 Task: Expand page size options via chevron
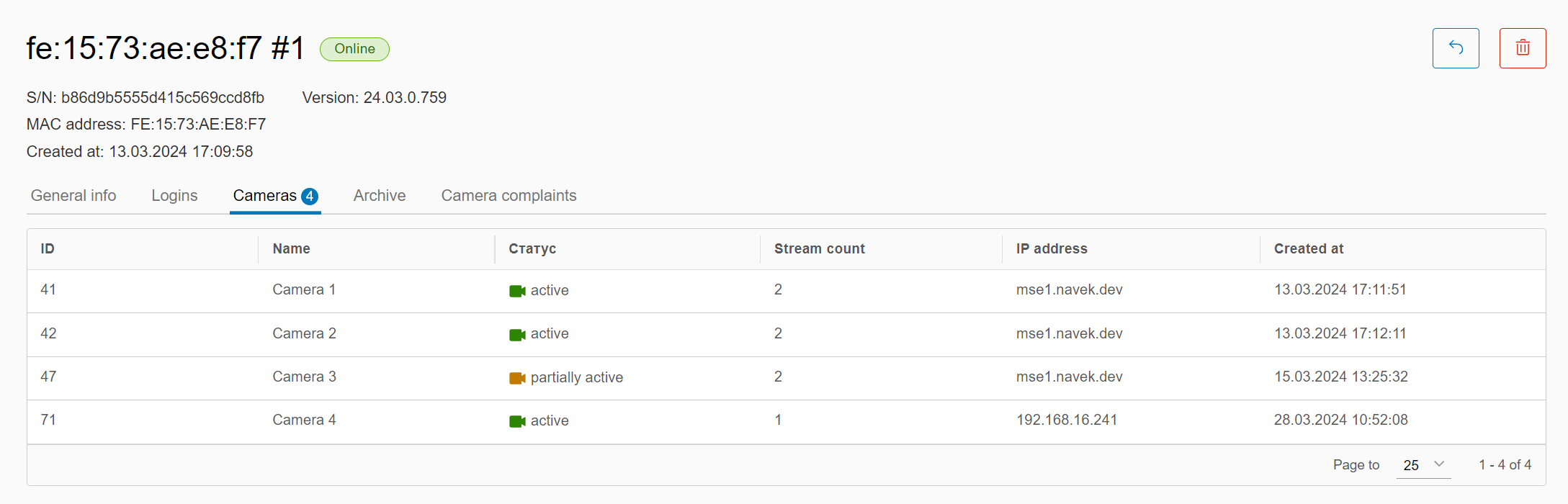click(1439, 464)
